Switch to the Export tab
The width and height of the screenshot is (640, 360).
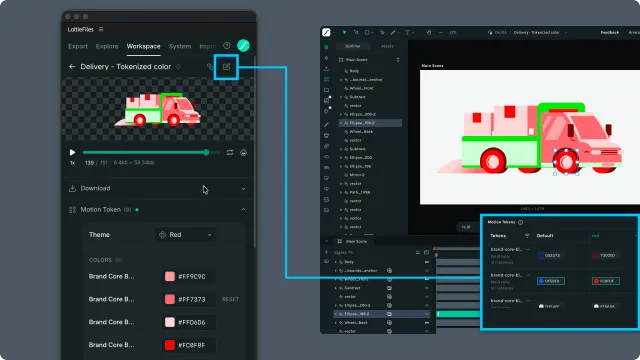[x=78, y=46]
